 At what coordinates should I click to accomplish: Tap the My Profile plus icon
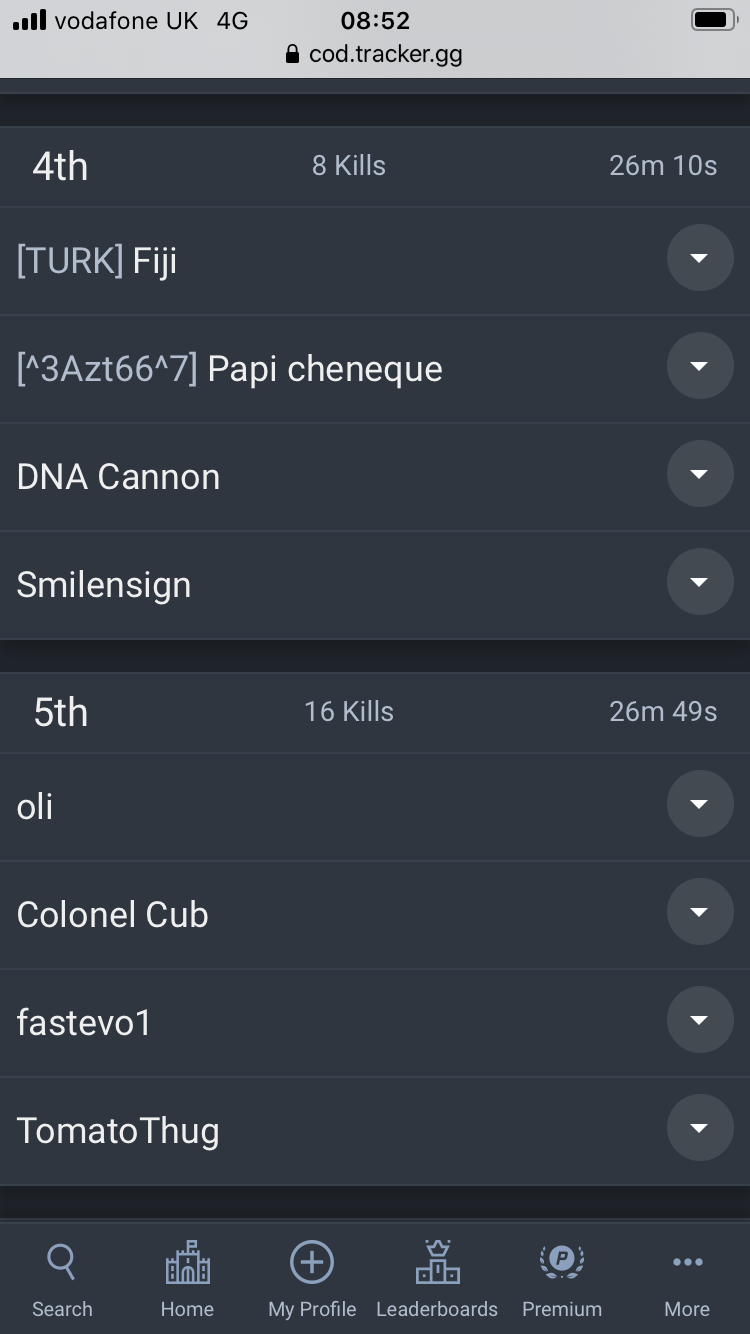312,1263
